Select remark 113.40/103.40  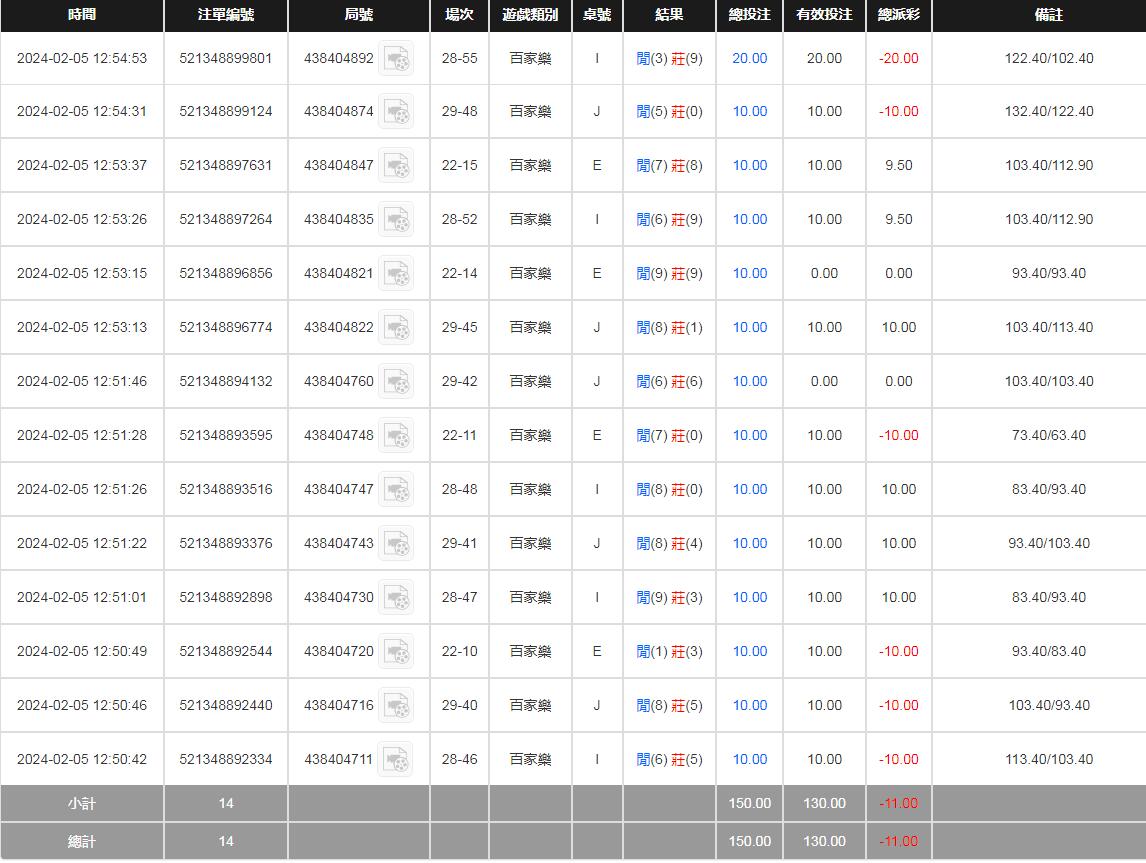click(x=1049, y=760)
